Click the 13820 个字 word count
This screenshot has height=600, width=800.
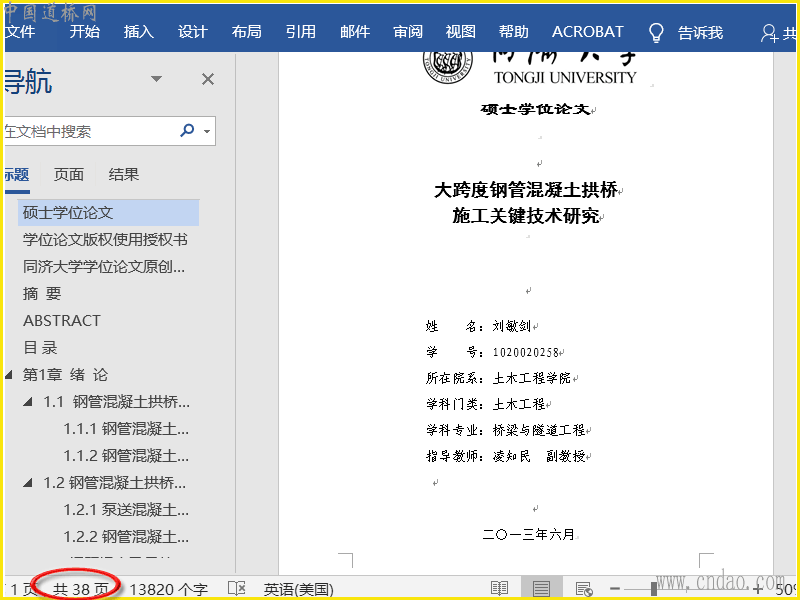pyautogui.click(x=169, y=590)
